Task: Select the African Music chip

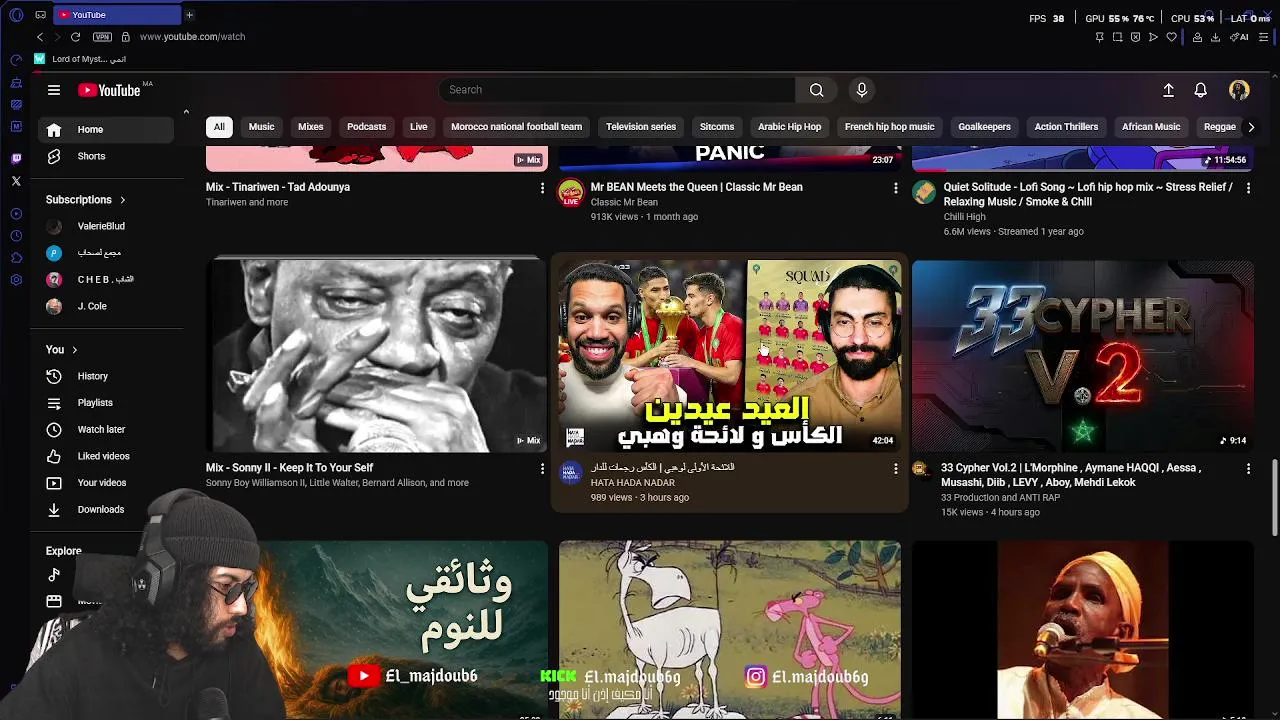Action: pyautogui.click(x=1151, y=127)
